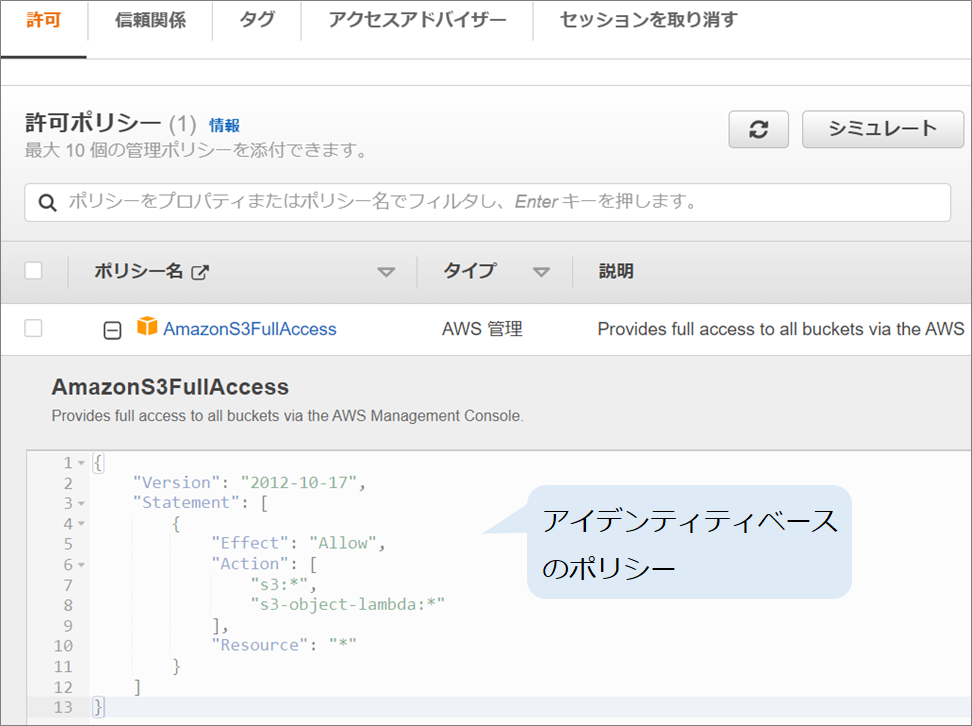Image resolution: width=972 pixels, height=726 pixels.
Task: Check the AmazonS3FullAccess row checkbox
Action: [x=33, y=328]
